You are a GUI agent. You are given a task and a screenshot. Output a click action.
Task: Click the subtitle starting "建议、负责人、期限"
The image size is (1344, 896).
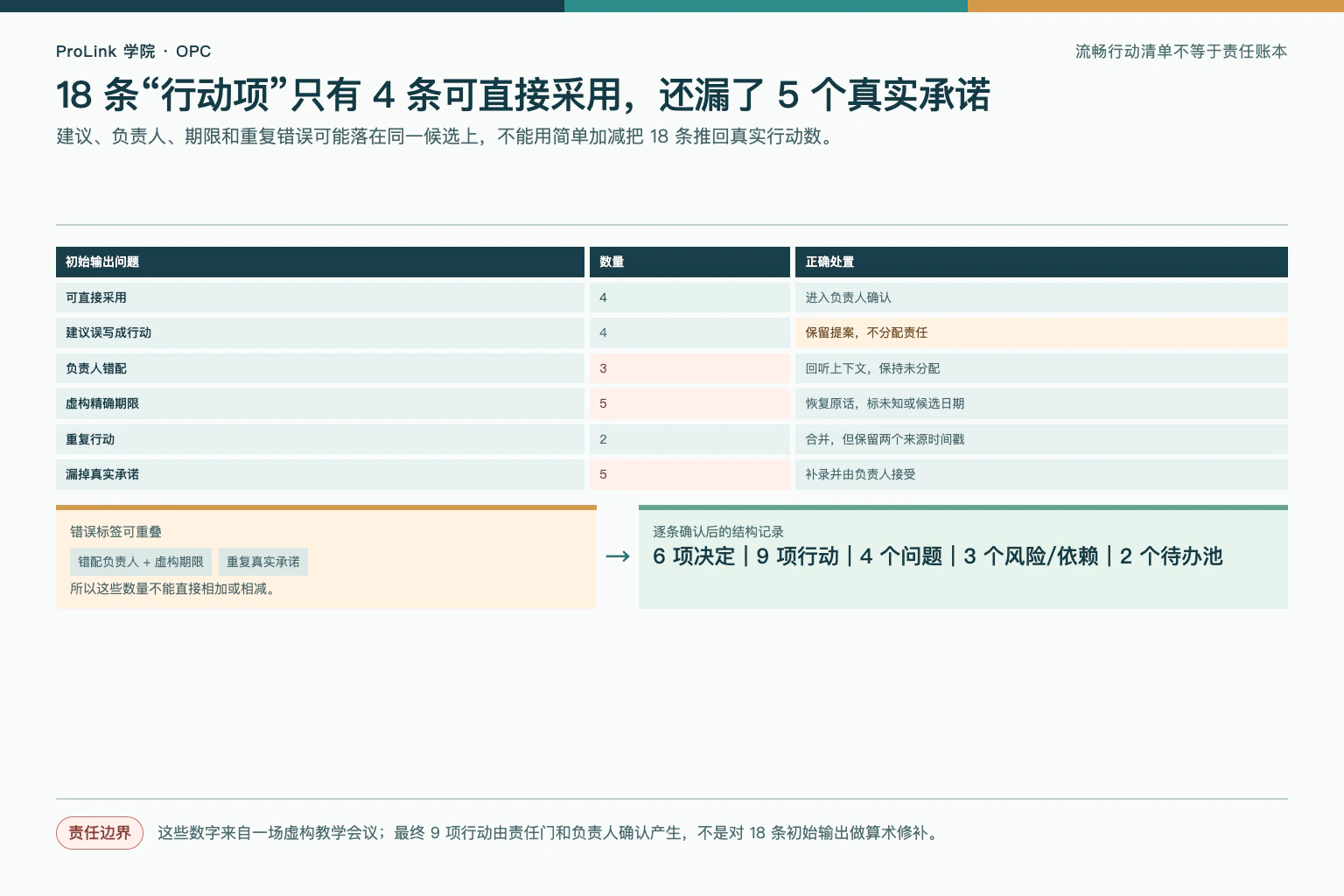point(445,136)
